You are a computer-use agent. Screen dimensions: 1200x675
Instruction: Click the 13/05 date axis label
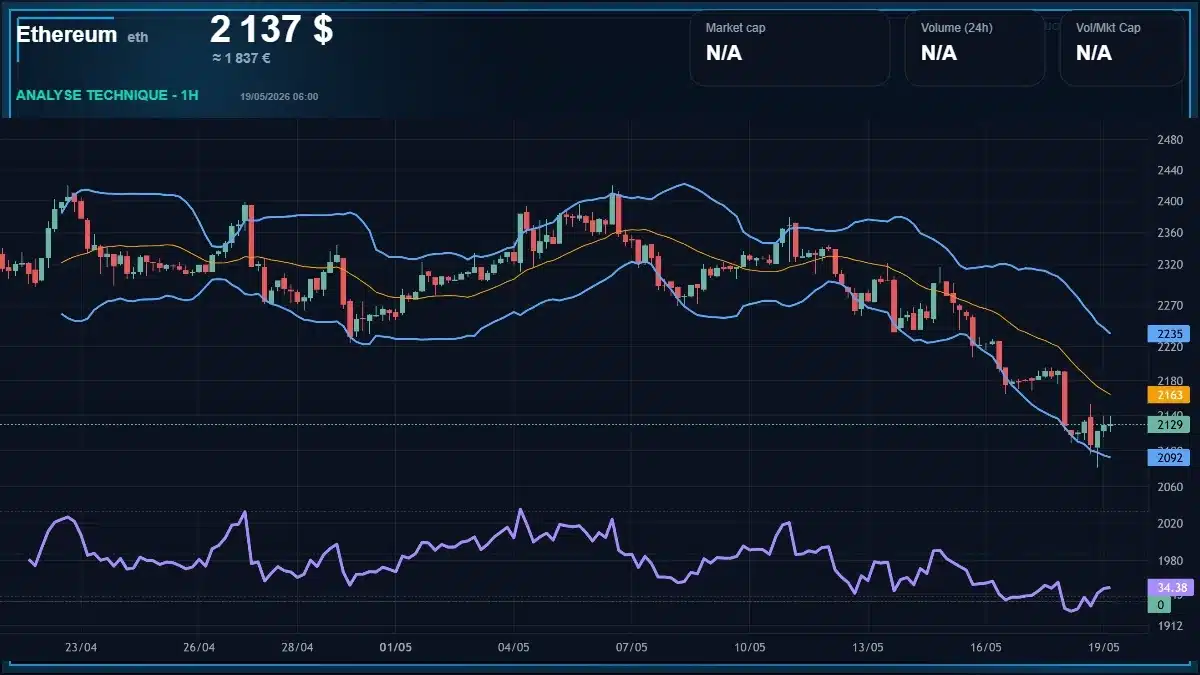pos(867,647)
